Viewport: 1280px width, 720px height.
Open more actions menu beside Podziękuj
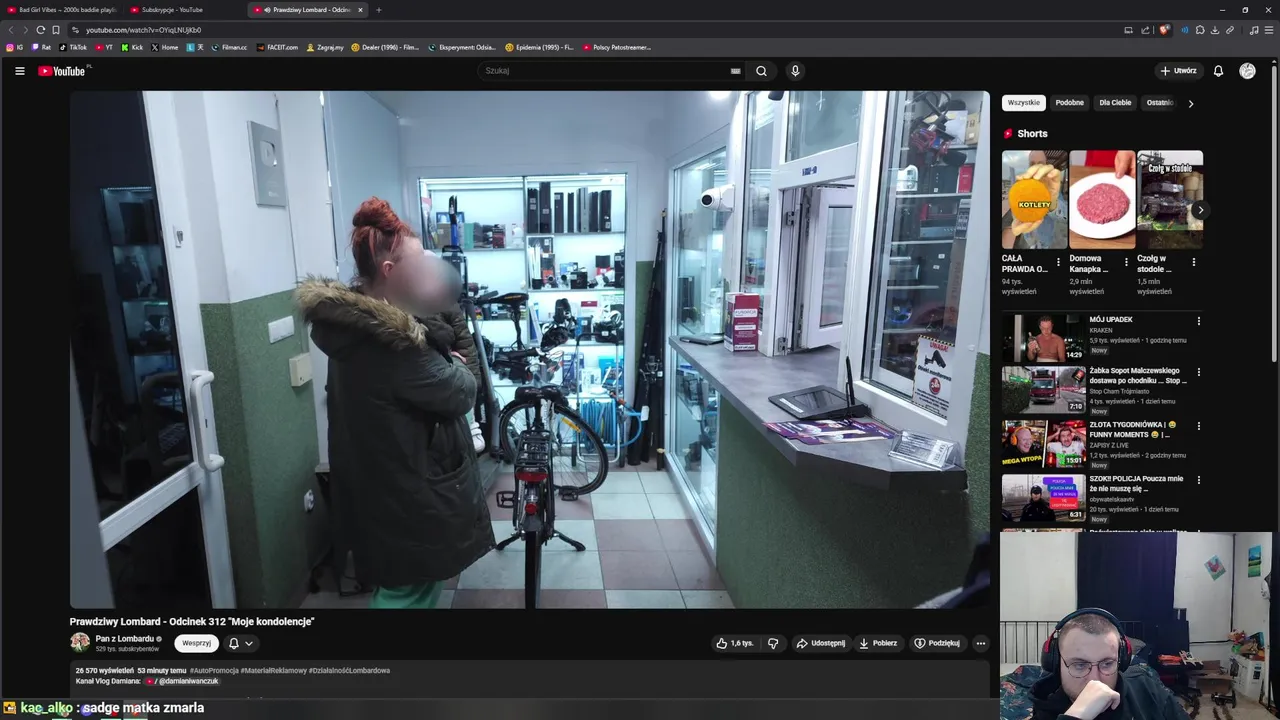[x=981, y=643]
